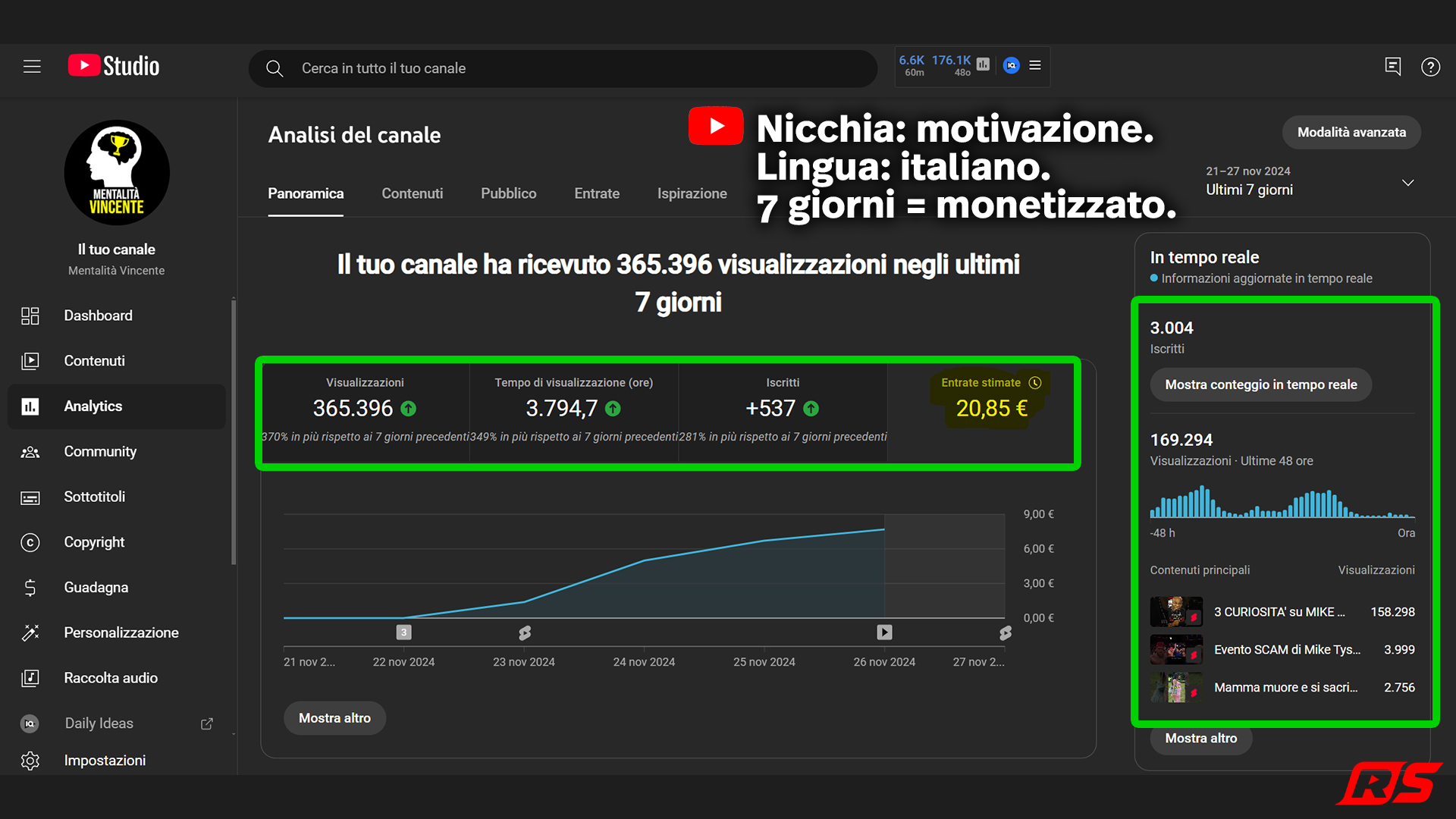1456x819 pixels.
Task: Click the Daily Ideas external-link icon
Action: pos(207,723)
